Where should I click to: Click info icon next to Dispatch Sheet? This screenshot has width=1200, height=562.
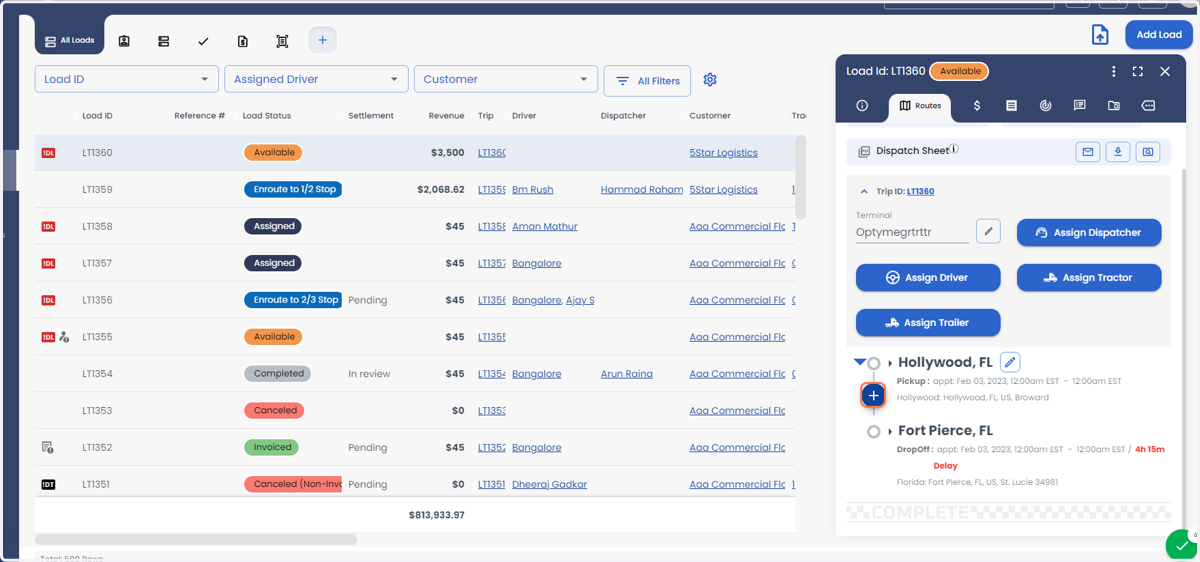[x=954, y=149]
